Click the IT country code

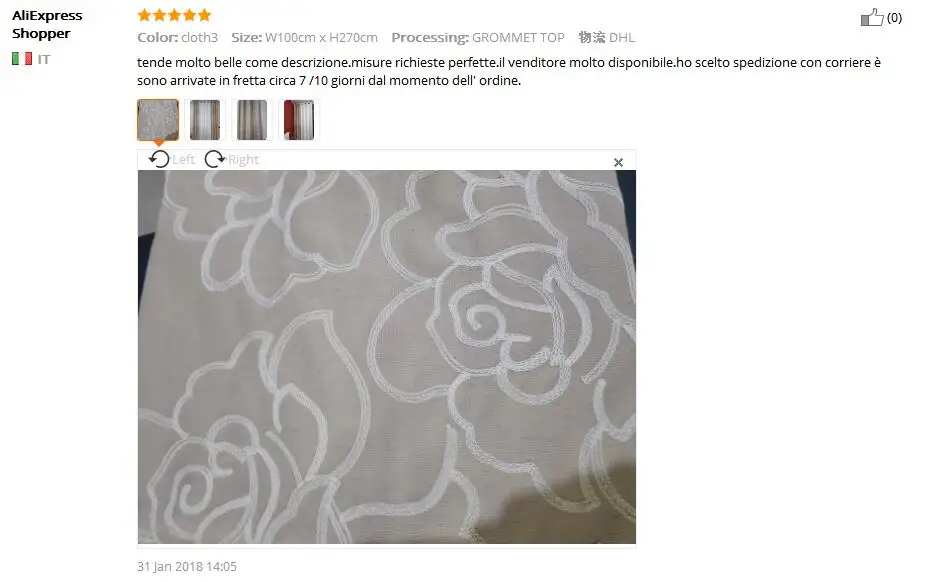click(x=44, y=59)
